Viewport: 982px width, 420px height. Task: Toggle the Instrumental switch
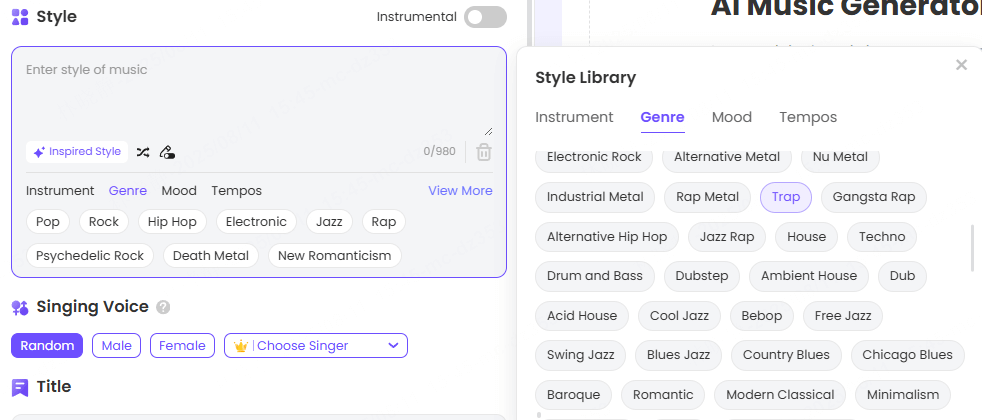pyautogui.click(x=485, y=17)
